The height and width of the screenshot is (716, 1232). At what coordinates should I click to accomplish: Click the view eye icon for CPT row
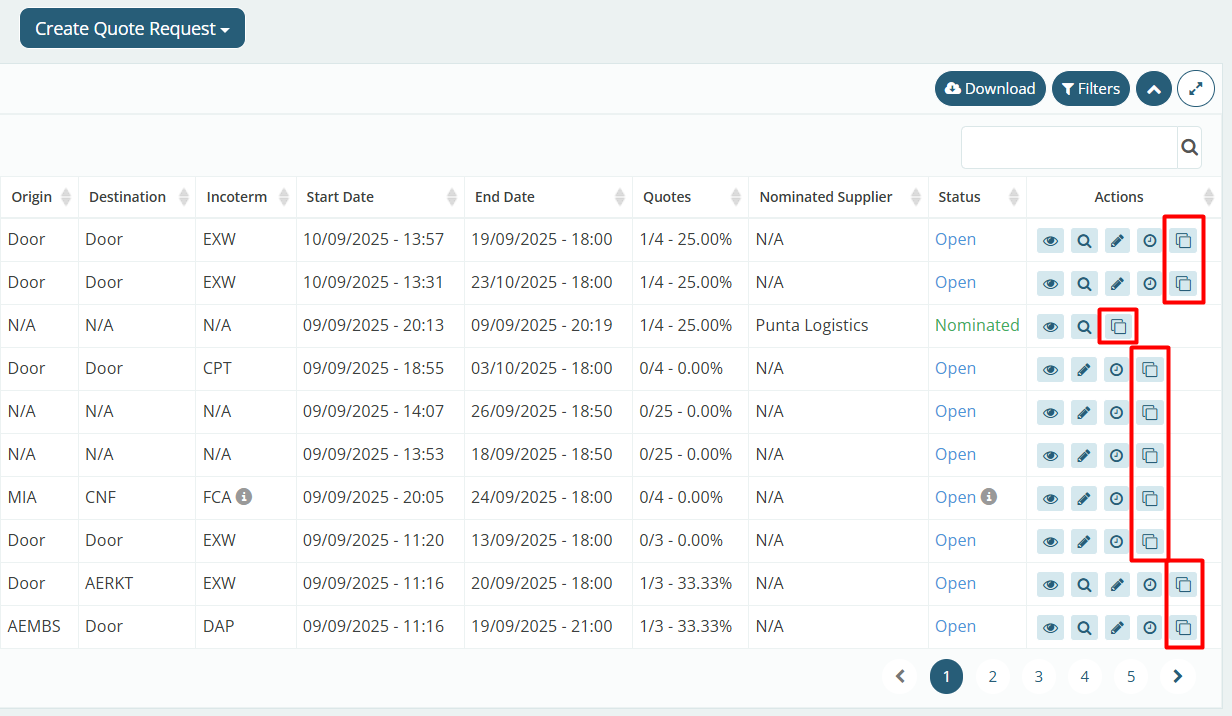coord(1050,369)
